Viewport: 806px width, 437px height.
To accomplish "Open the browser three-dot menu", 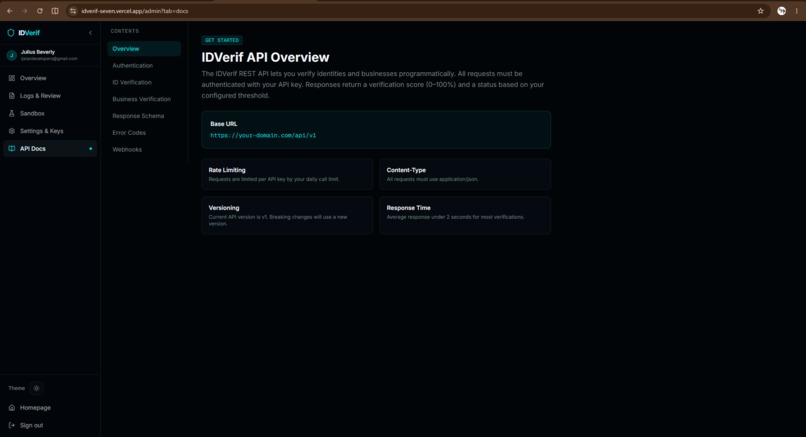I will (797, 11).
